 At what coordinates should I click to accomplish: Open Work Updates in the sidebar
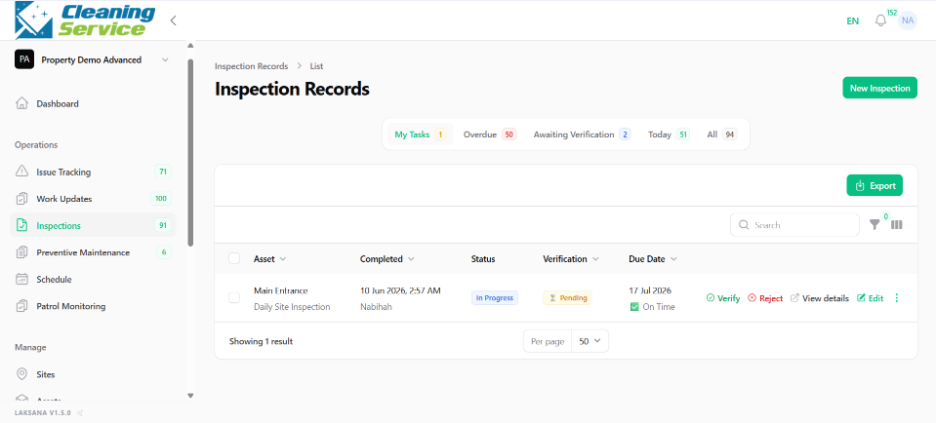coord(93,199)
